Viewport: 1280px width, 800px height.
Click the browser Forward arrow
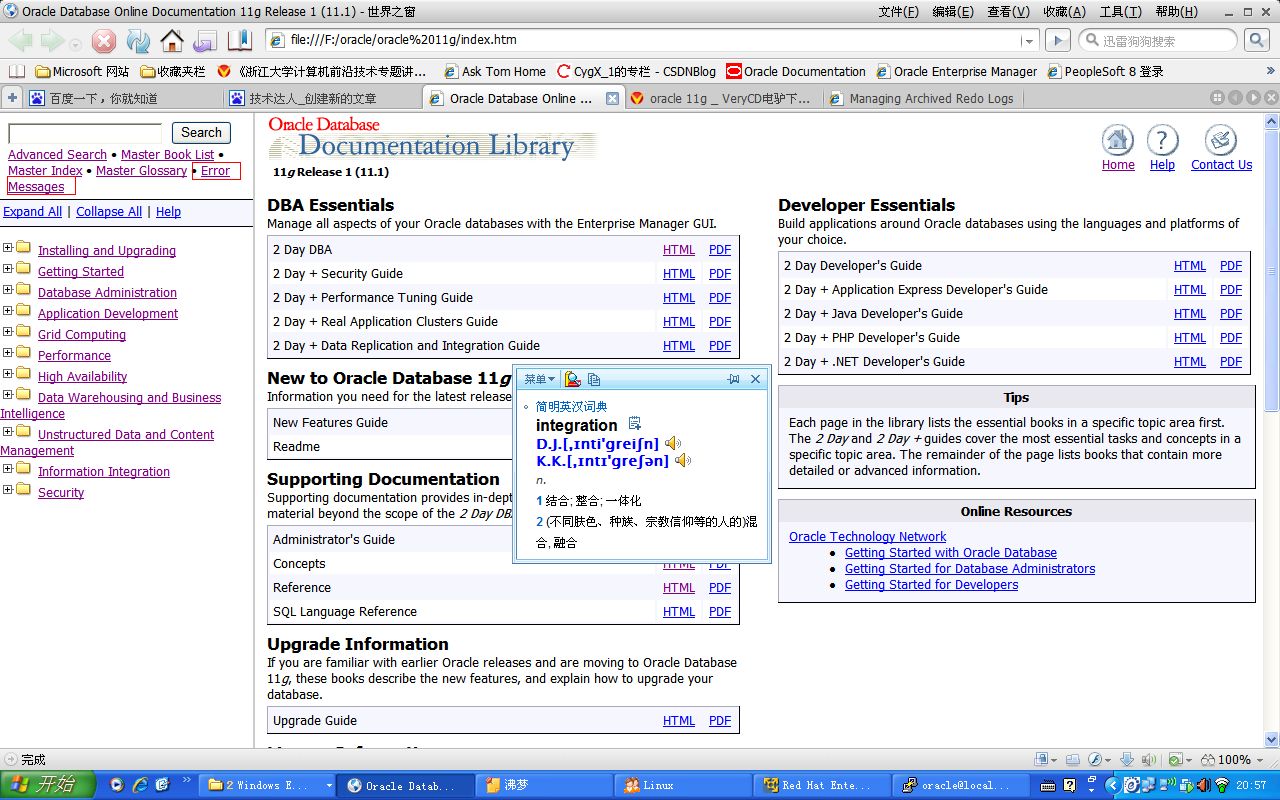click(52, 41)
